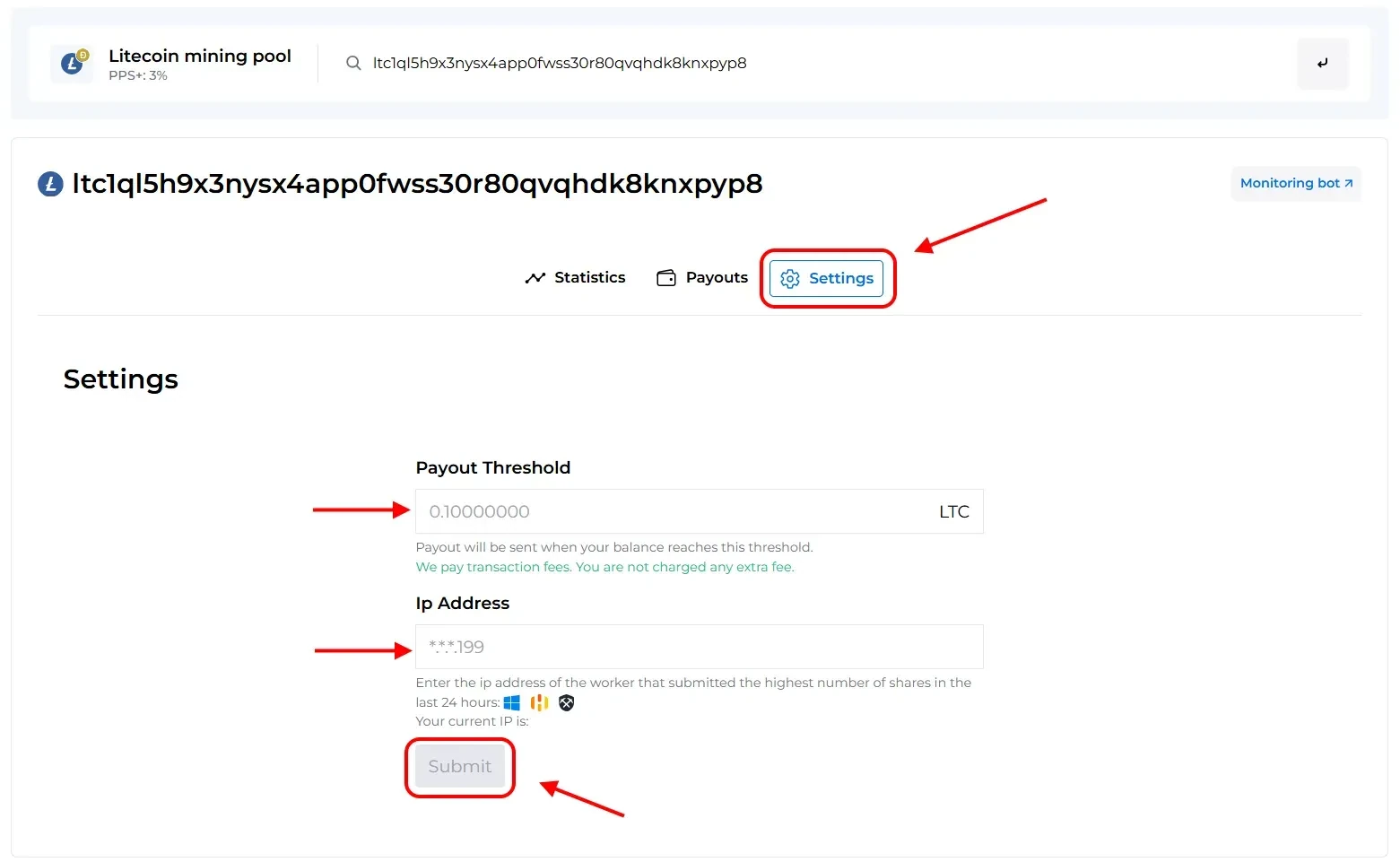Open the Statistics tab

(x=589, y=278)
